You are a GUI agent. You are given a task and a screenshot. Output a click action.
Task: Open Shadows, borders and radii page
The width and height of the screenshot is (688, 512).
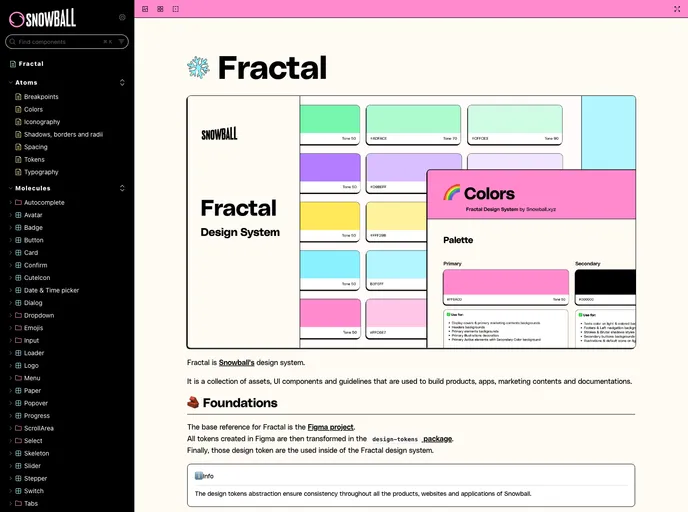tap(63, 134)
